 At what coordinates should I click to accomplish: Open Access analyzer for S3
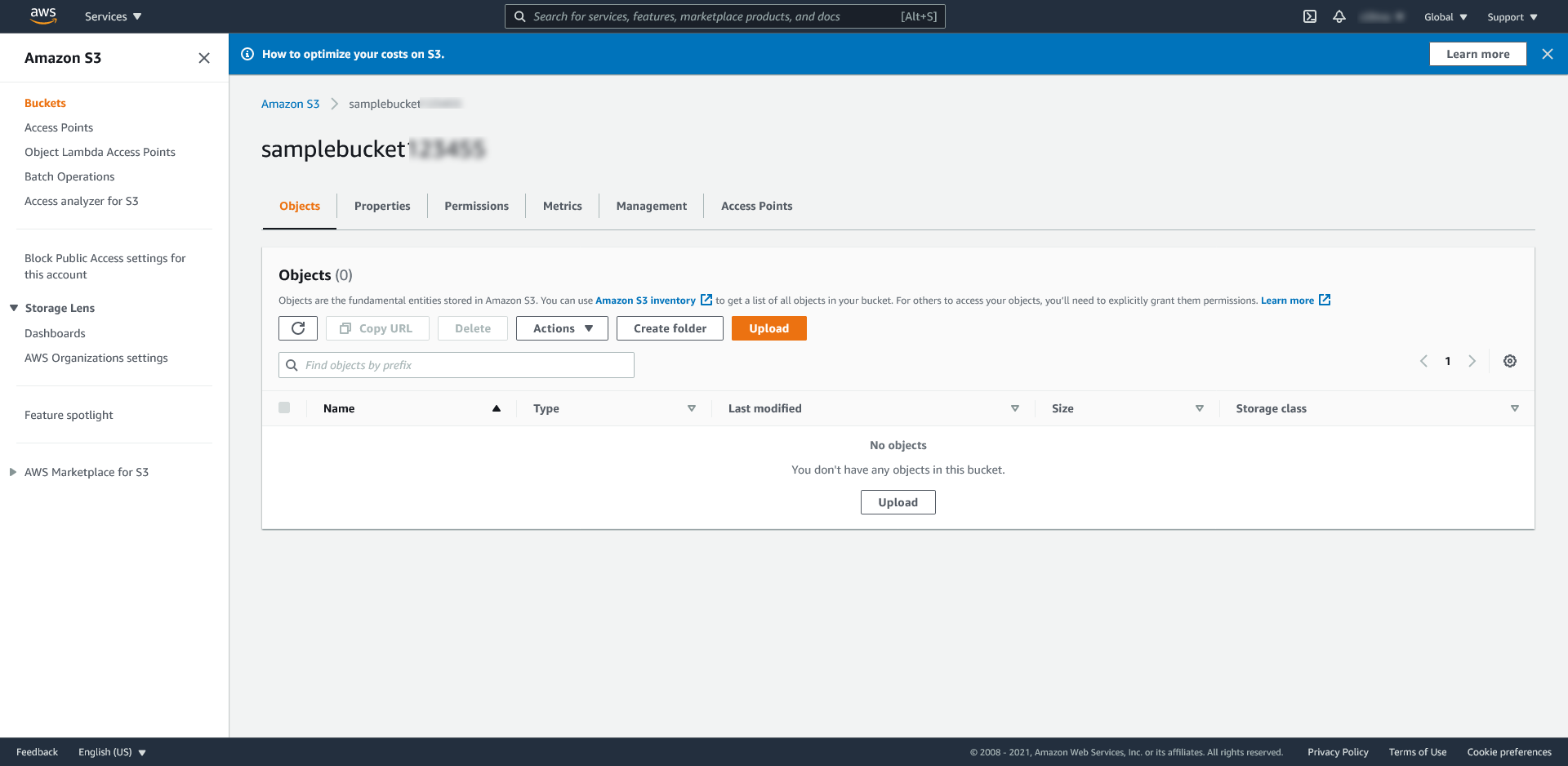(82, 201)
